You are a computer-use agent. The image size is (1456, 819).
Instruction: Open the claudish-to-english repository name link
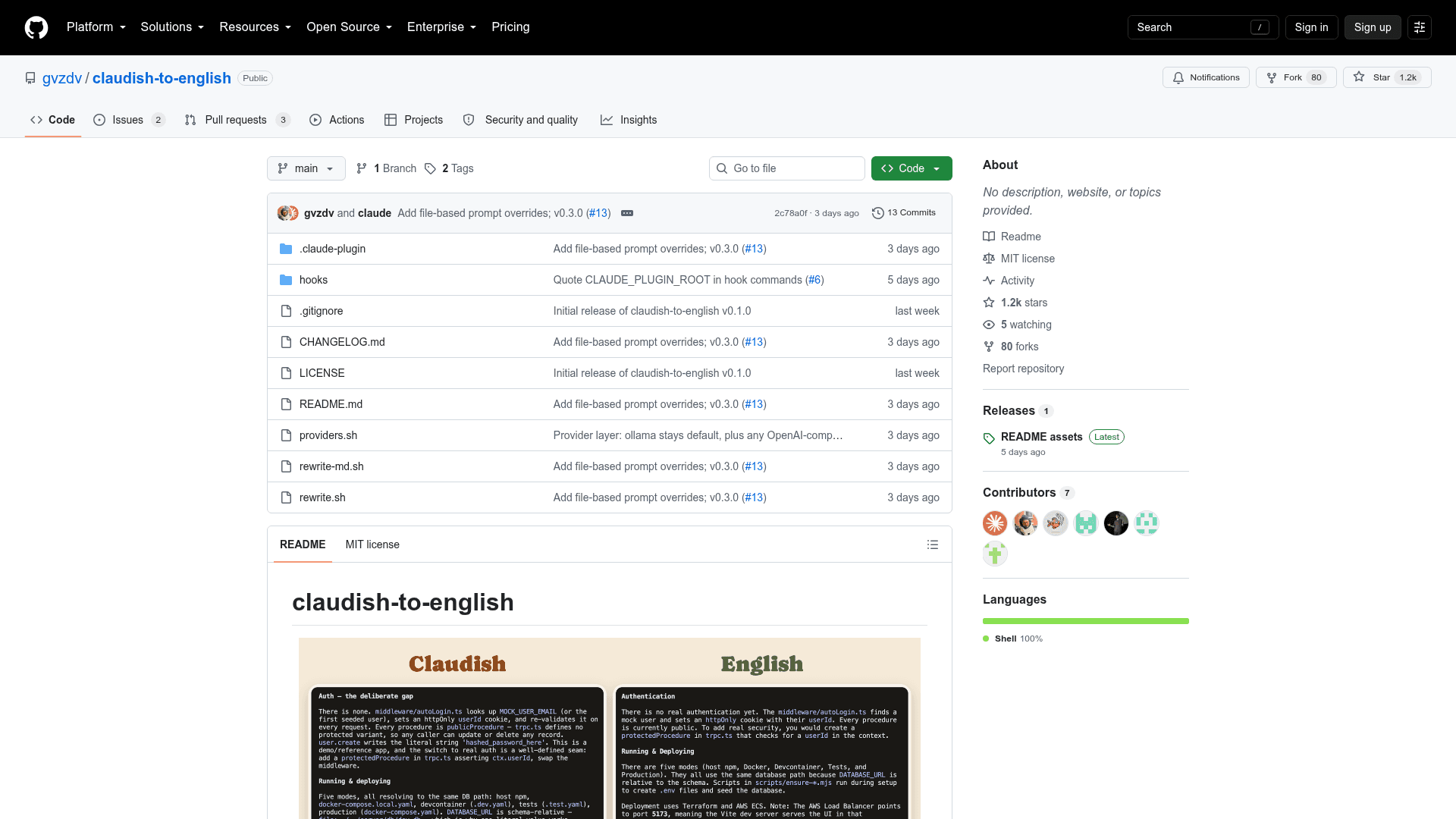[x=162, y=78]
